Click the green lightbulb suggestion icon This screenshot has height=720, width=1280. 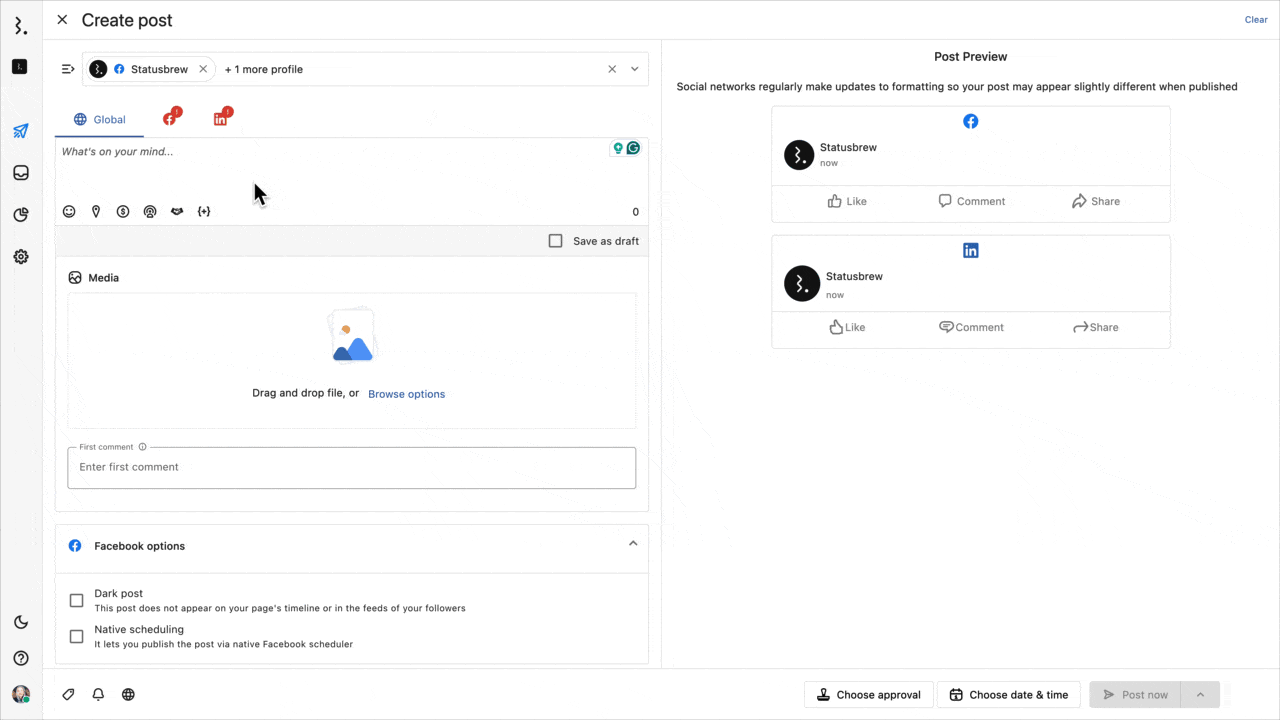pos(618,148)
